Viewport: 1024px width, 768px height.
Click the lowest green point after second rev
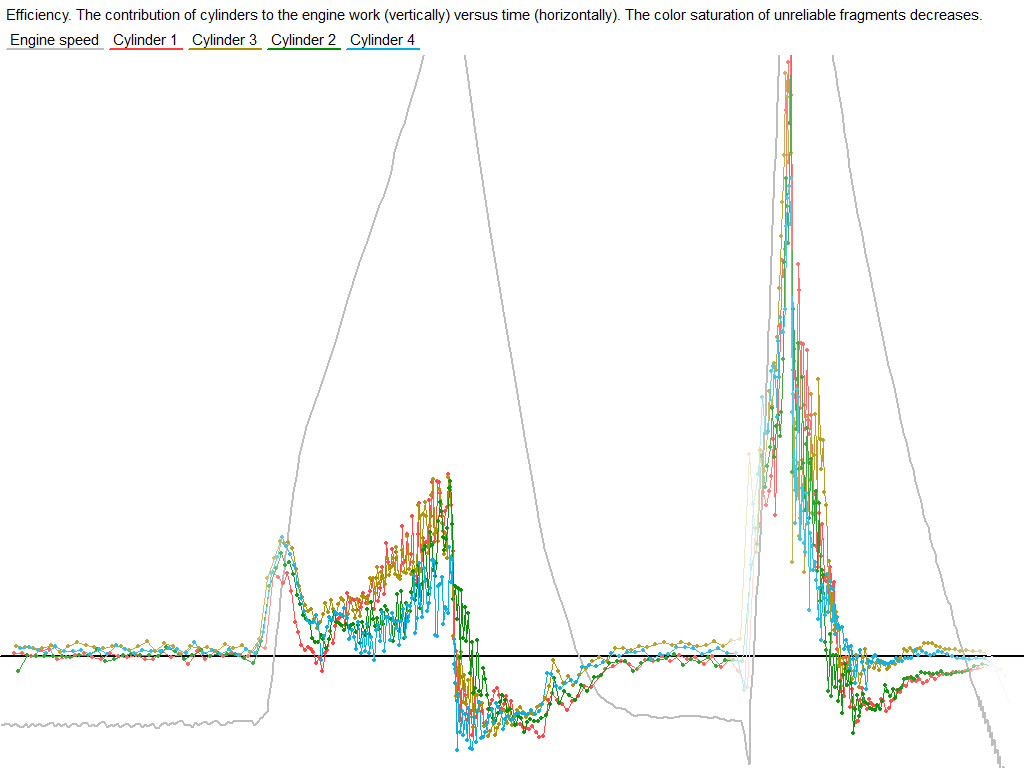853,733
